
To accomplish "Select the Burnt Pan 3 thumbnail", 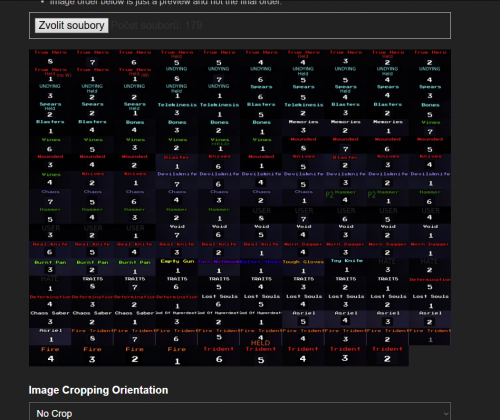I will click(x=50, y=267).
